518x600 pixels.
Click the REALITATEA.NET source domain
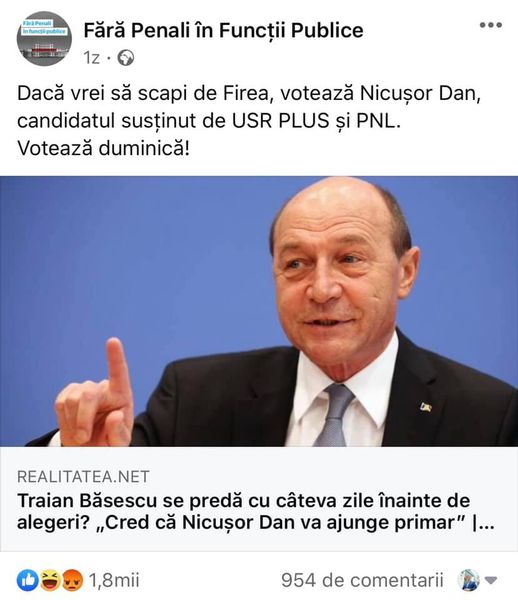click(x=83, y=477)
